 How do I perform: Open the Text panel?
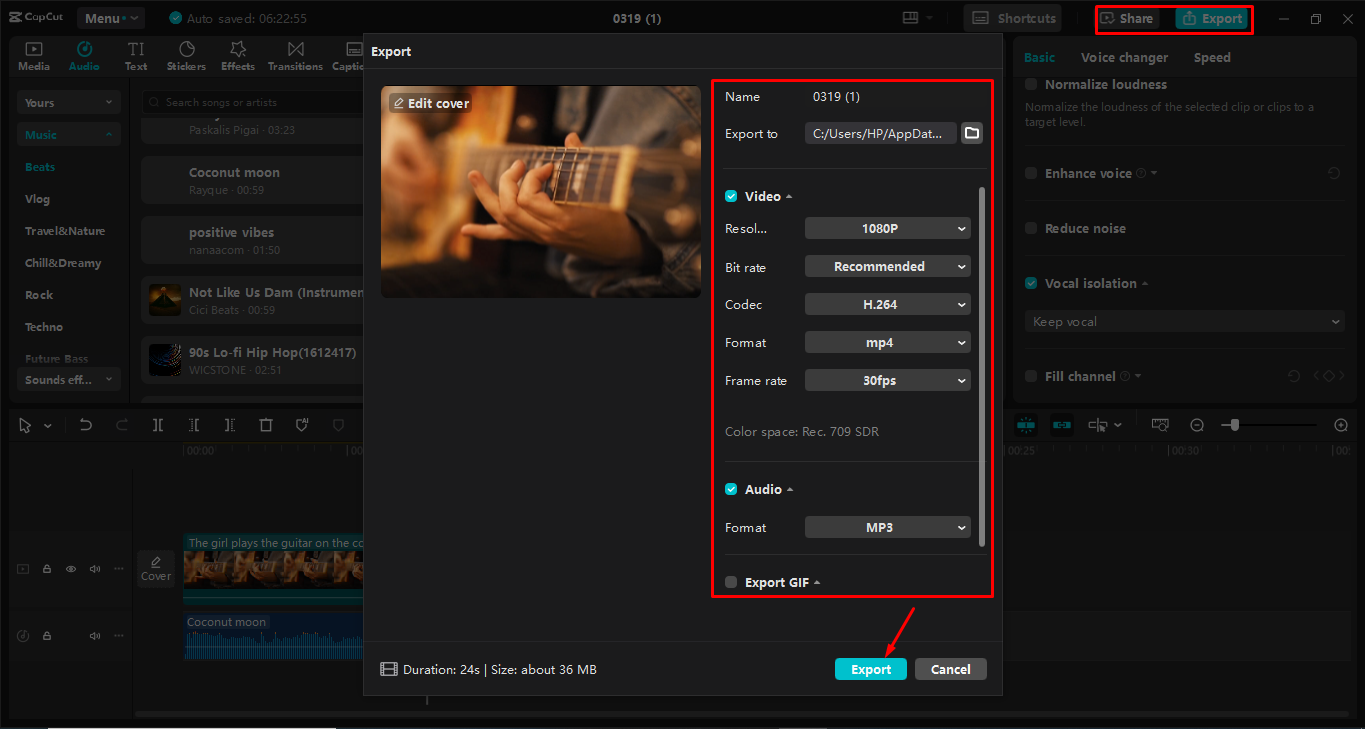coord(136,56)
